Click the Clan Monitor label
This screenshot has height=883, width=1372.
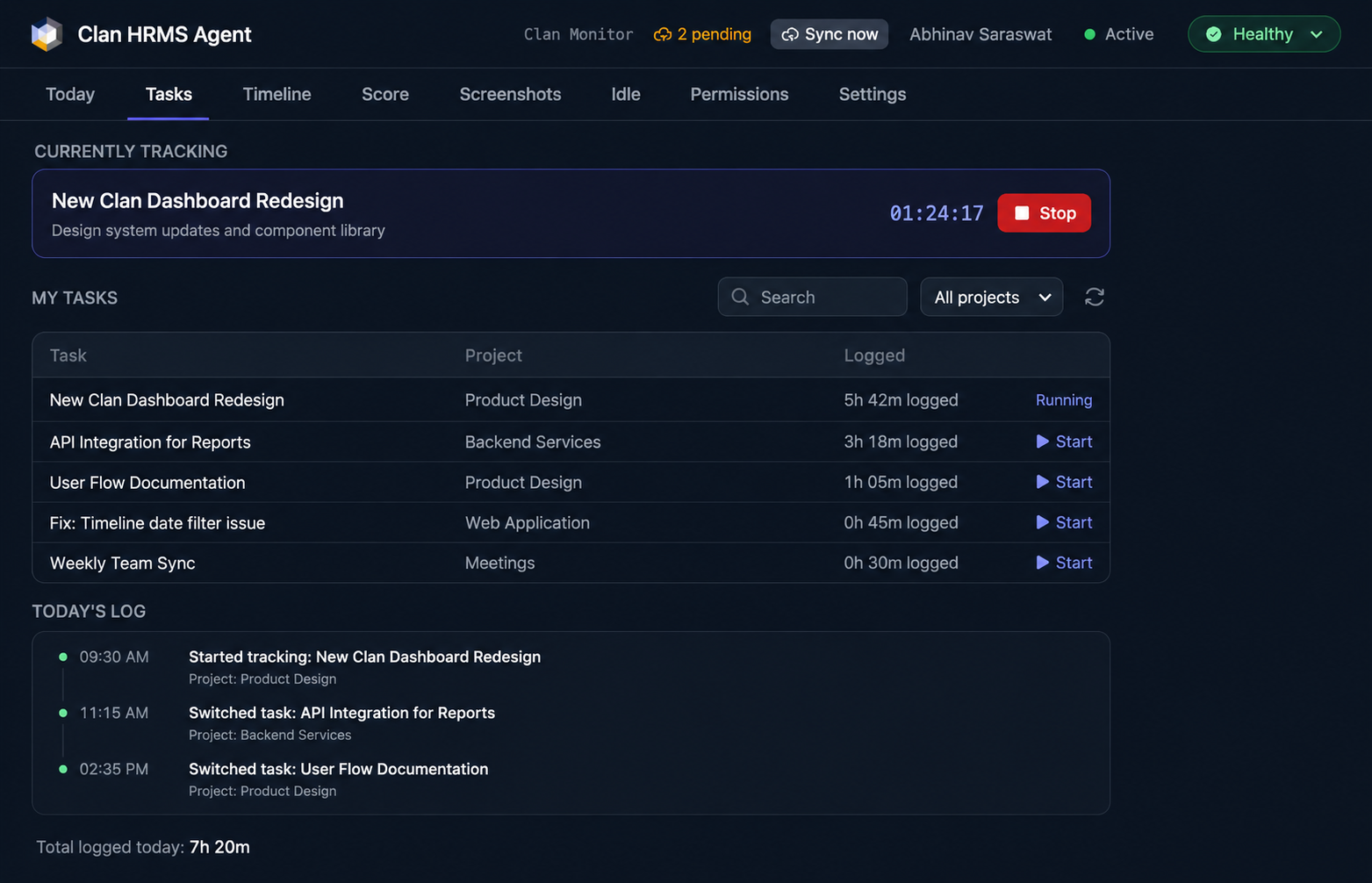(578, 34)
